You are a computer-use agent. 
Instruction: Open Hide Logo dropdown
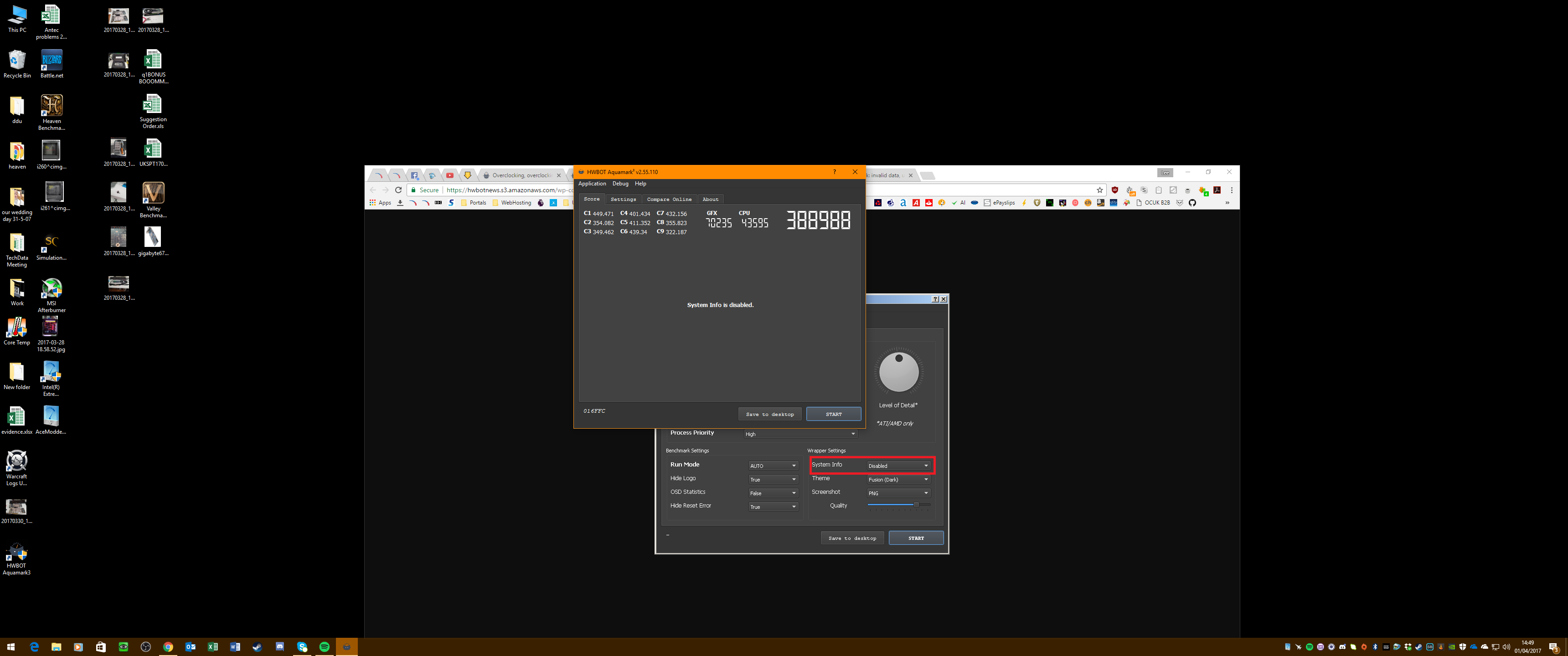(x=773, y=480)
